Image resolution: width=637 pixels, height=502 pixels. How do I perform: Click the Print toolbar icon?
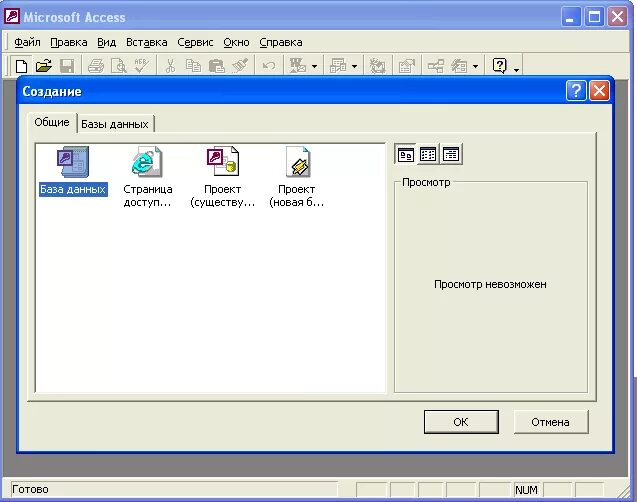click(x=96, y=65)
